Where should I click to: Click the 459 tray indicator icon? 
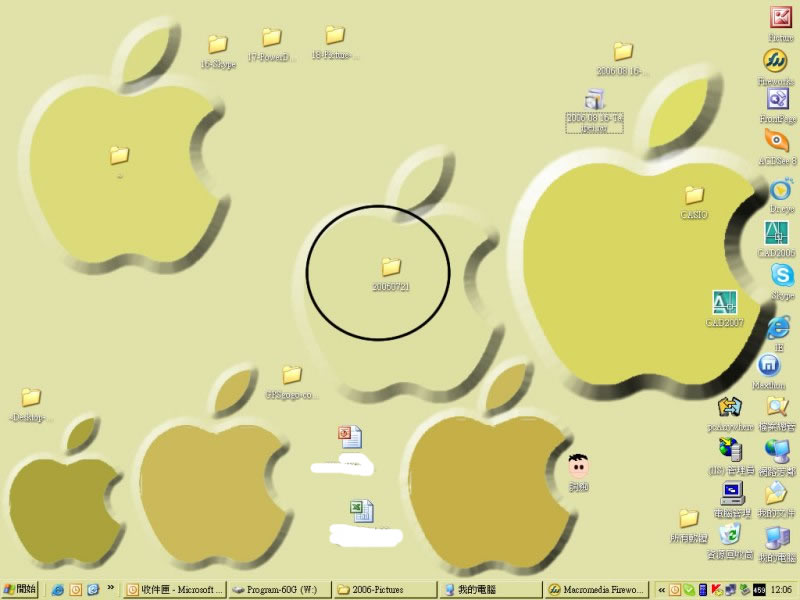(759, 590)
